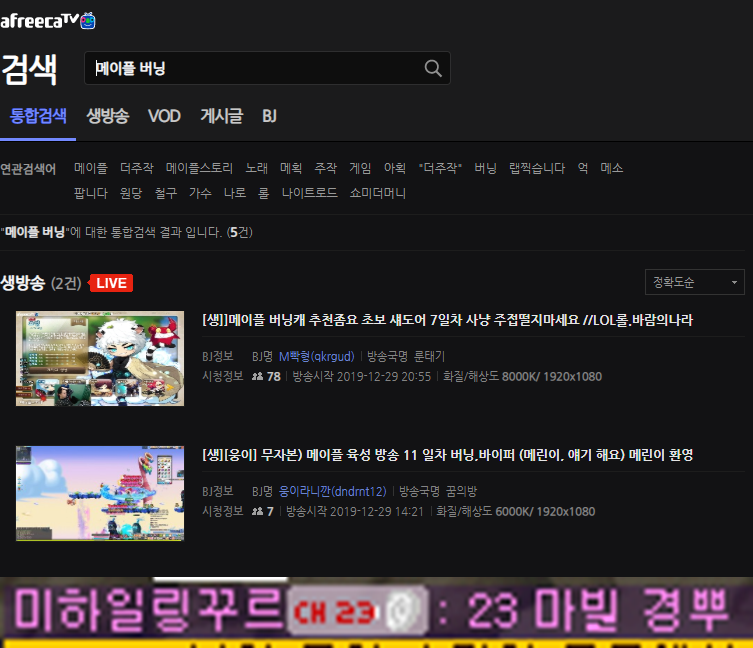The width and height of the screenshot is (753, 648).
Task: Click quality text 6000K/ 1920x1080
Action: [x=545, y=512]
